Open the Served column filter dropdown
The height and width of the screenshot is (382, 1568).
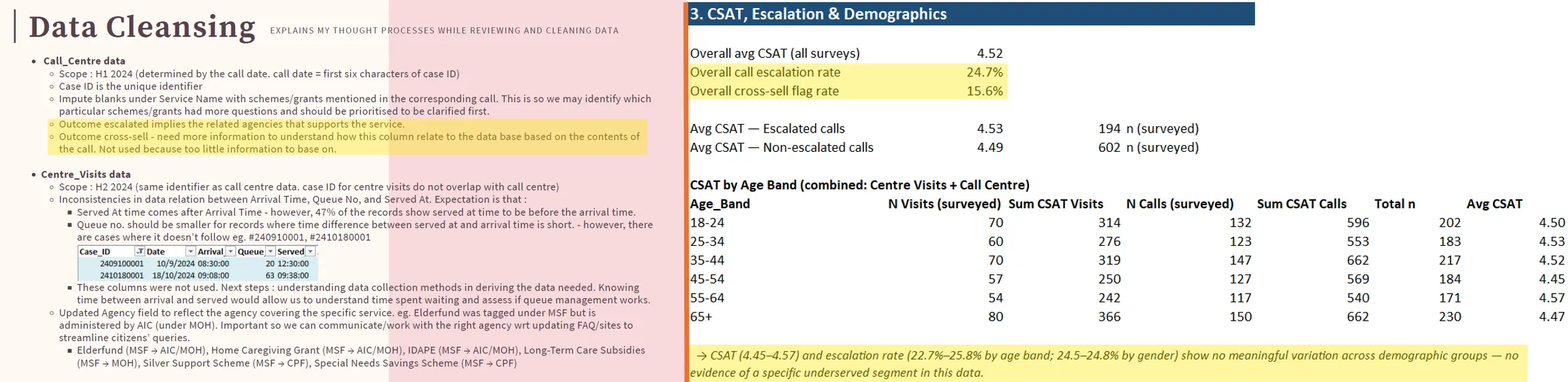click(311, 251)
